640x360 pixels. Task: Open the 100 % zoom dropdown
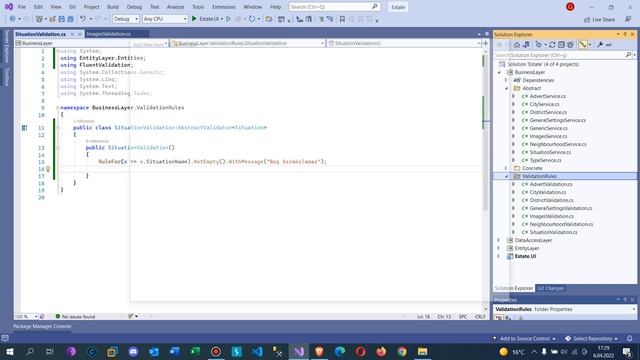click(x=26, y=316)
